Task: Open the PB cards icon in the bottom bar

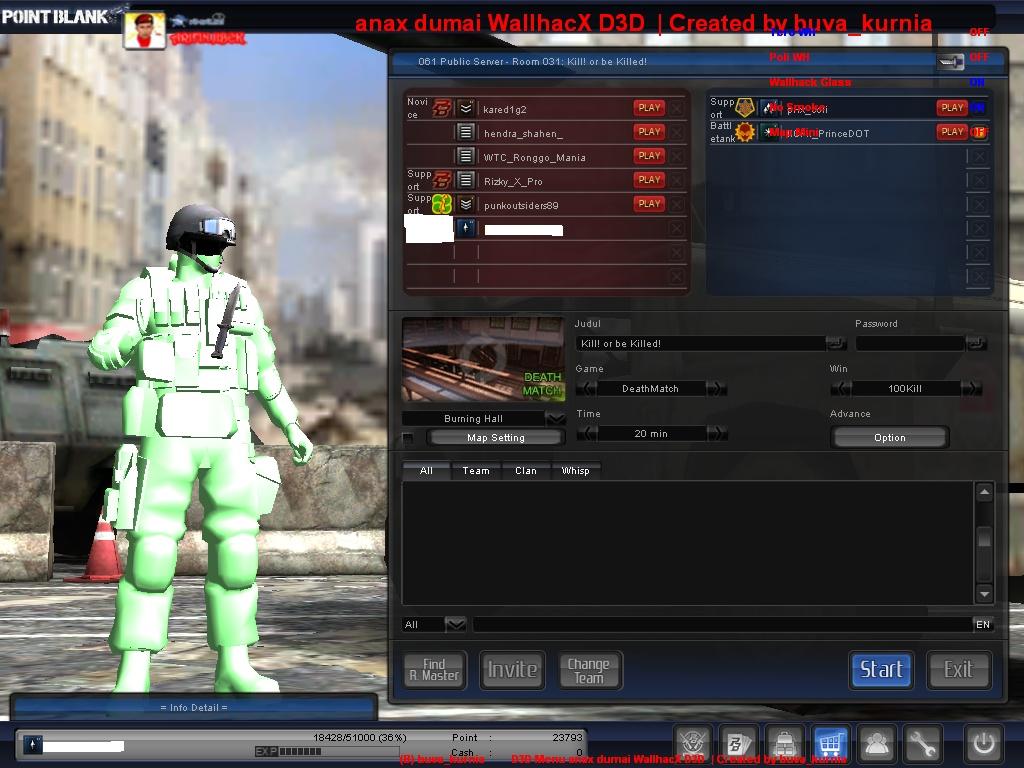Action: (739, 743)
